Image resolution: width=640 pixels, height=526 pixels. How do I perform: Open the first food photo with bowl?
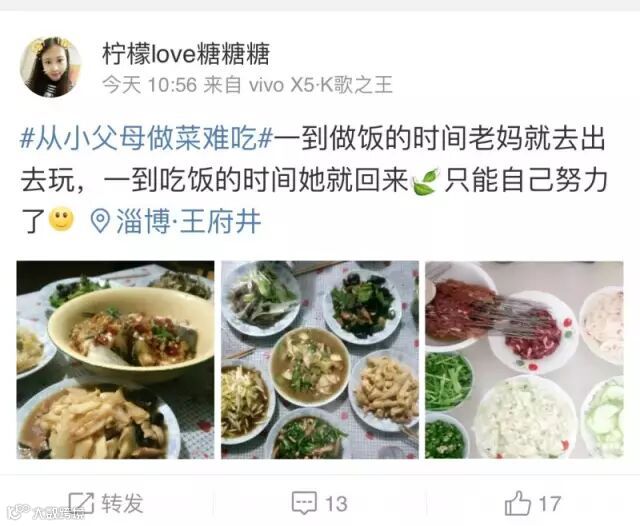pos(115,360)
